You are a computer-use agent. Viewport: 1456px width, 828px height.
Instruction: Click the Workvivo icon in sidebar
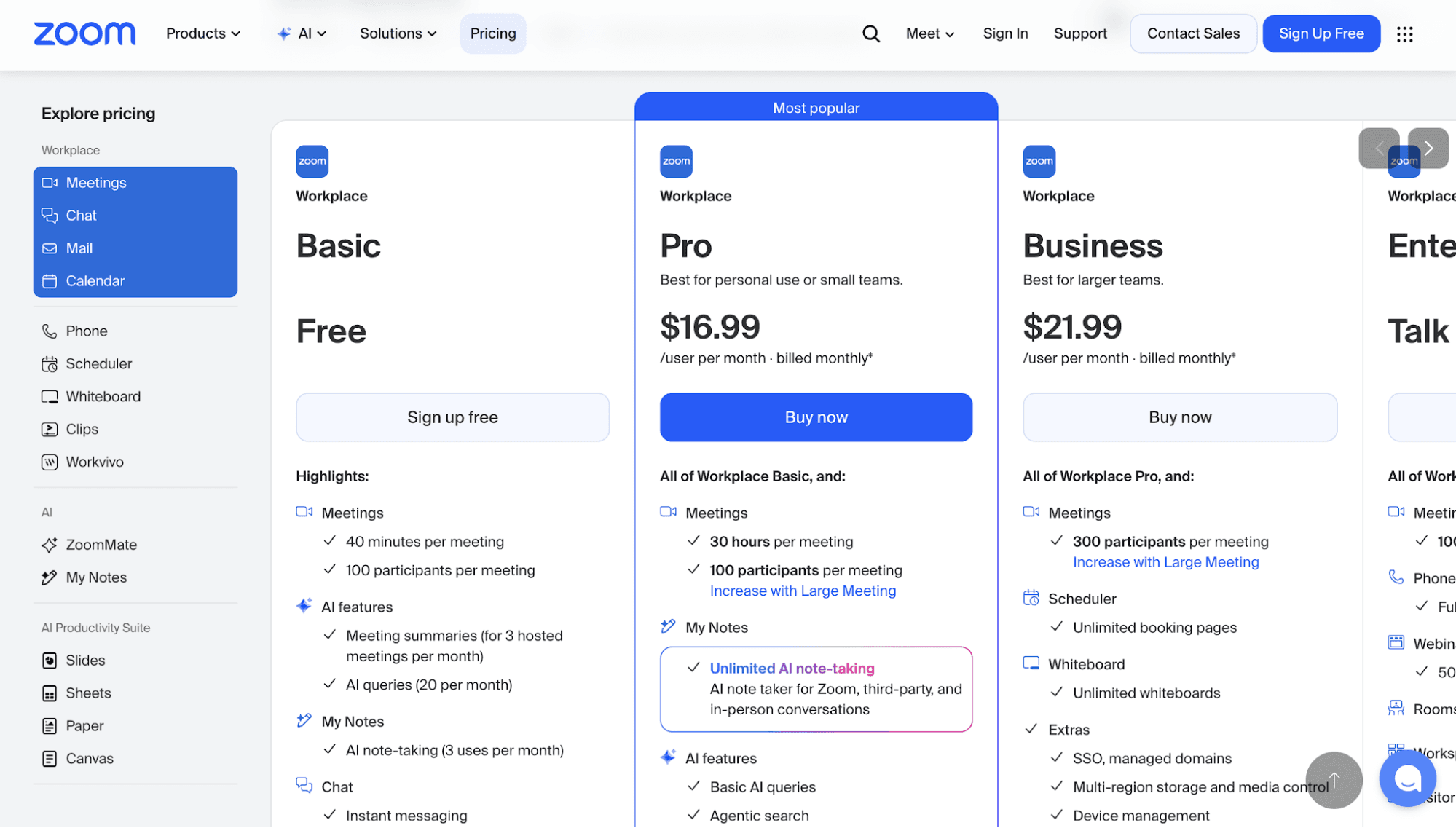(x=50, y=462)
